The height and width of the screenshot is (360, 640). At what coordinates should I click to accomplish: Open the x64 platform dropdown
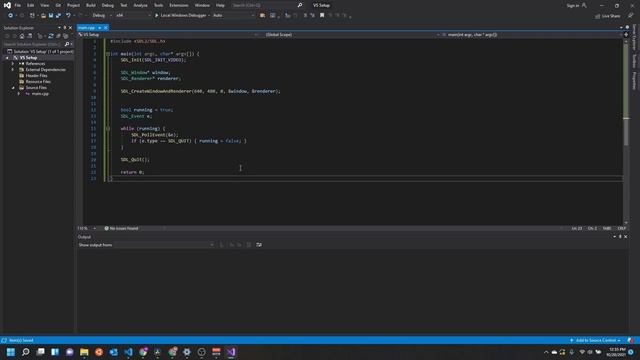click(x=133, y=16)
